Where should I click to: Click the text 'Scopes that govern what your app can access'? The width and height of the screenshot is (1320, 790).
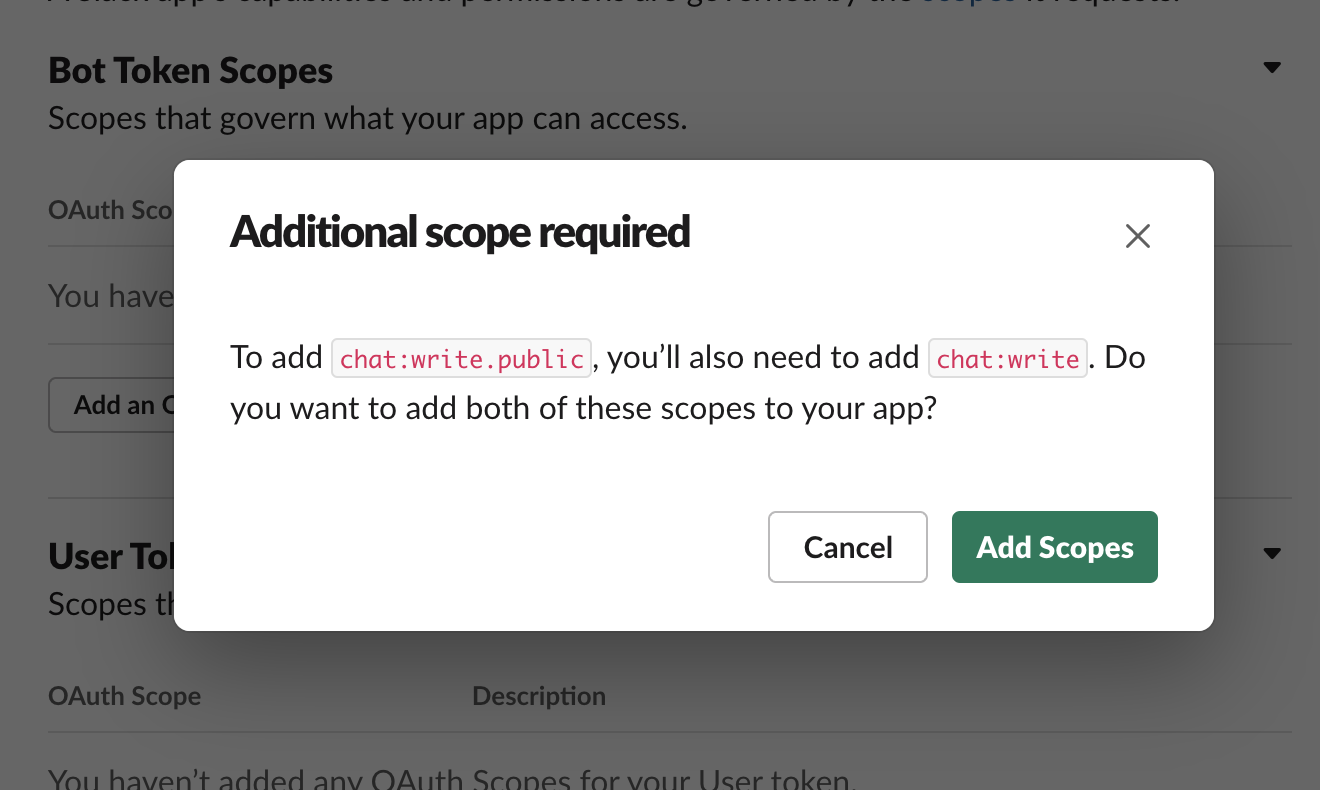coord(367,119)
